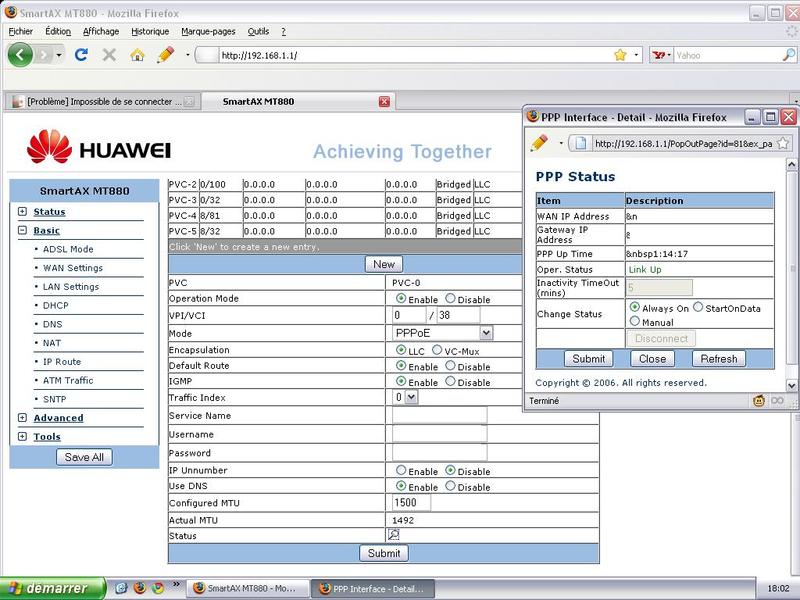Set Operation Mode to Disable
Image resolution: width=800 pixels, height=600 pixels.
(x=450, y=298)
